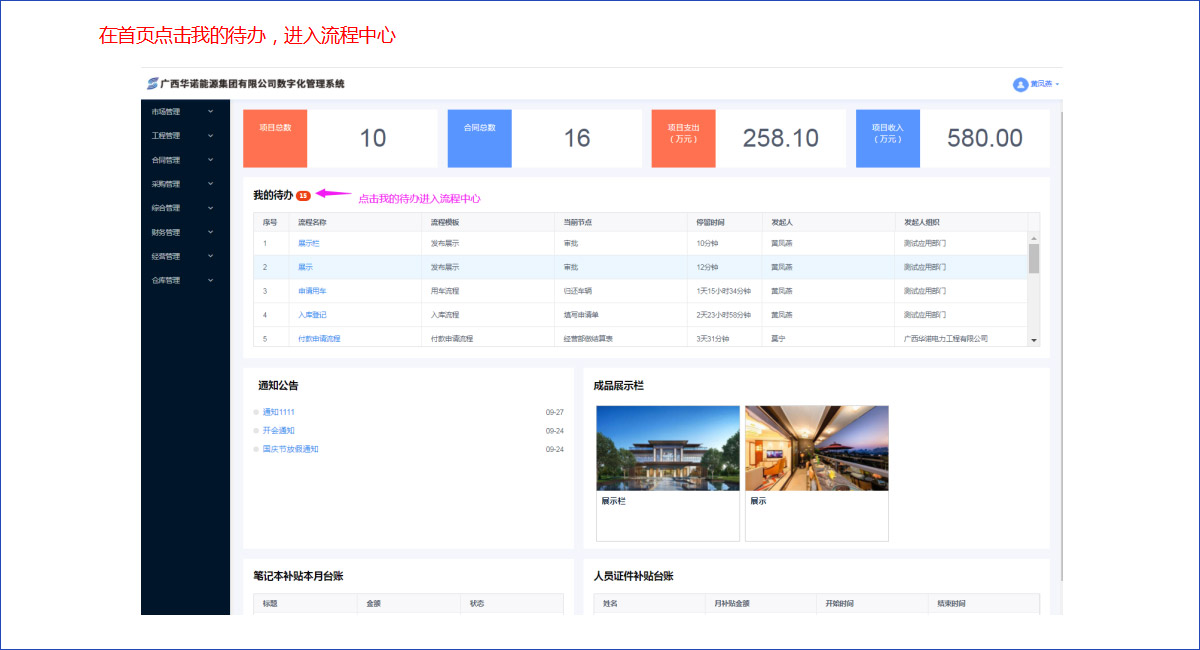Screen dimensions: 1200x650
Task: Expand the 市场管理 sidebar chevron
Action: [x=211, y=111]
